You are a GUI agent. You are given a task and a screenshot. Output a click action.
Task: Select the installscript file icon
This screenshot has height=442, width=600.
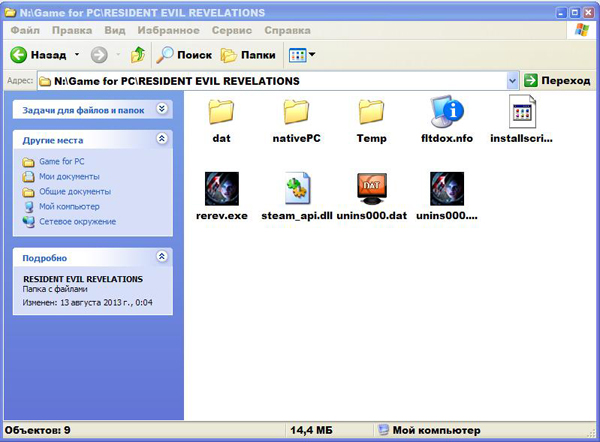522,111
